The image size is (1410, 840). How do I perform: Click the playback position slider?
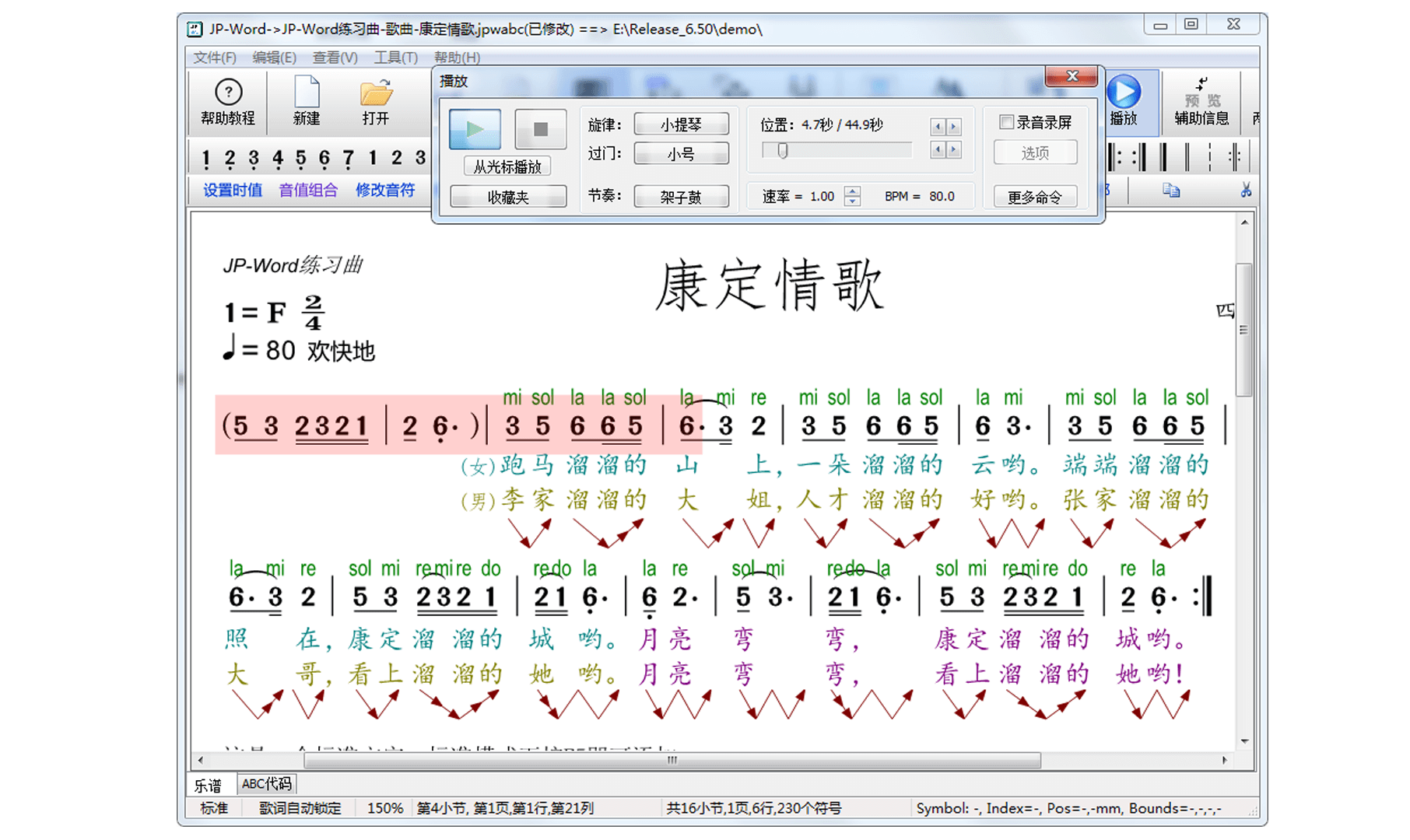coord(837,151)
